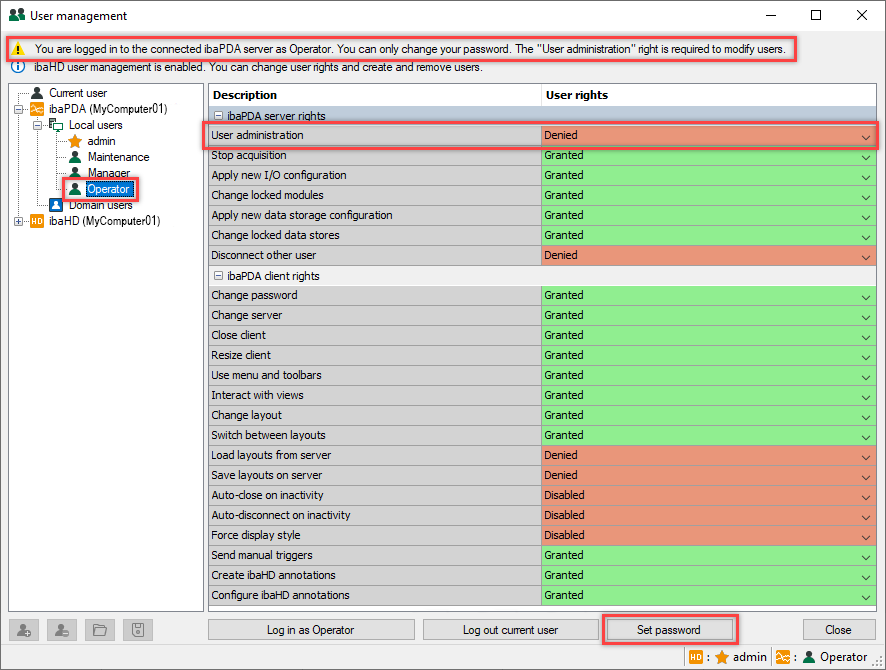Image resolution: width=886 pixels, height=670 pixels.
Task: Click the open folder icon button
Action: pos(100,630)
